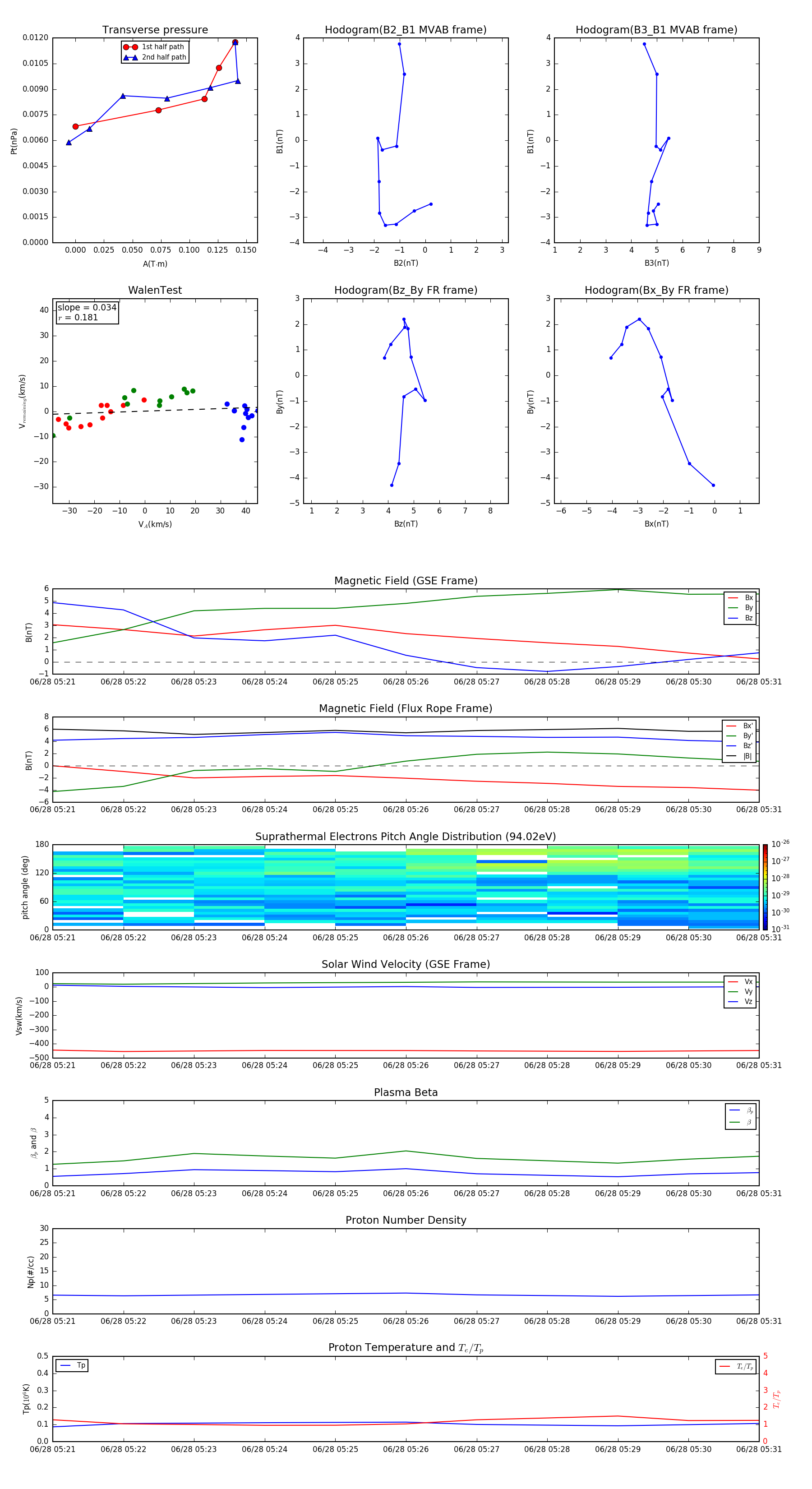Select the "Hodogram(B2_B1 MVAB frame)" title
812x1489 pixels.
[406, 30]
